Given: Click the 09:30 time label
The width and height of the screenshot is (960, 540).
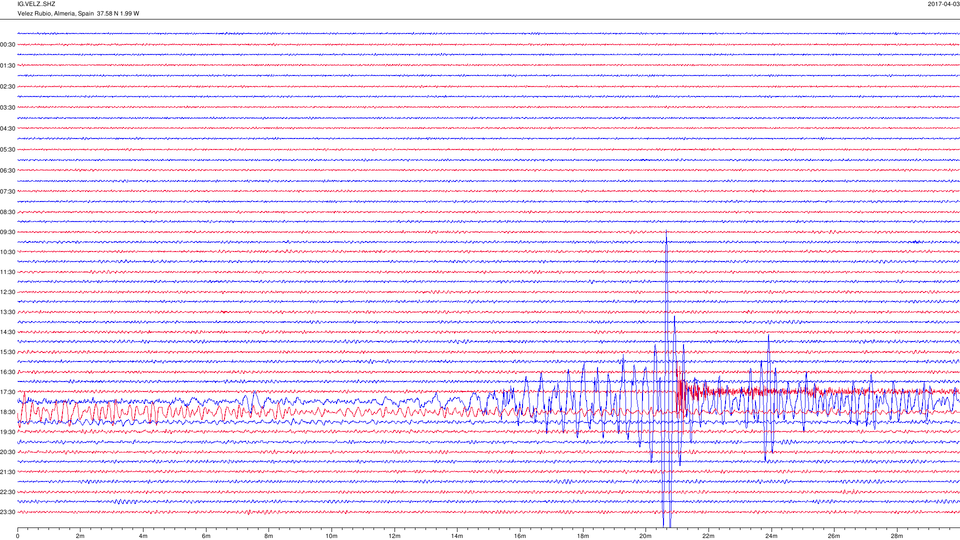Looking at the screenshot, I should tap(7, 232).
